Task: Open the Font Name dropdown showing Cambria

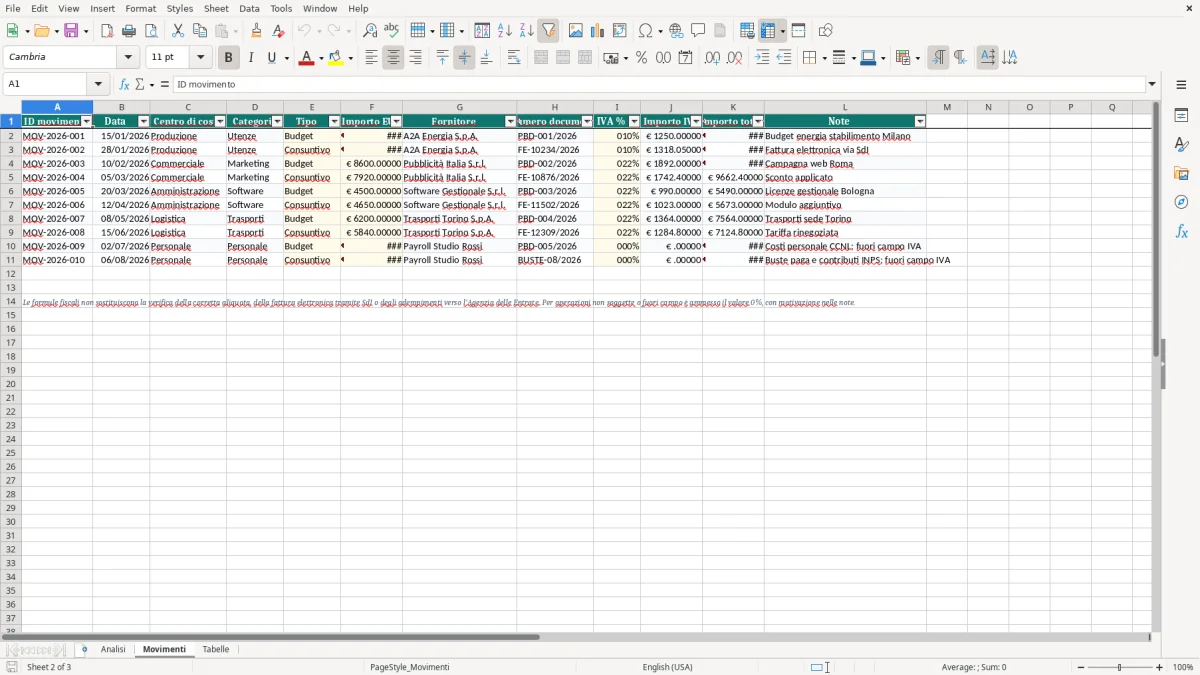Action: 128,58
